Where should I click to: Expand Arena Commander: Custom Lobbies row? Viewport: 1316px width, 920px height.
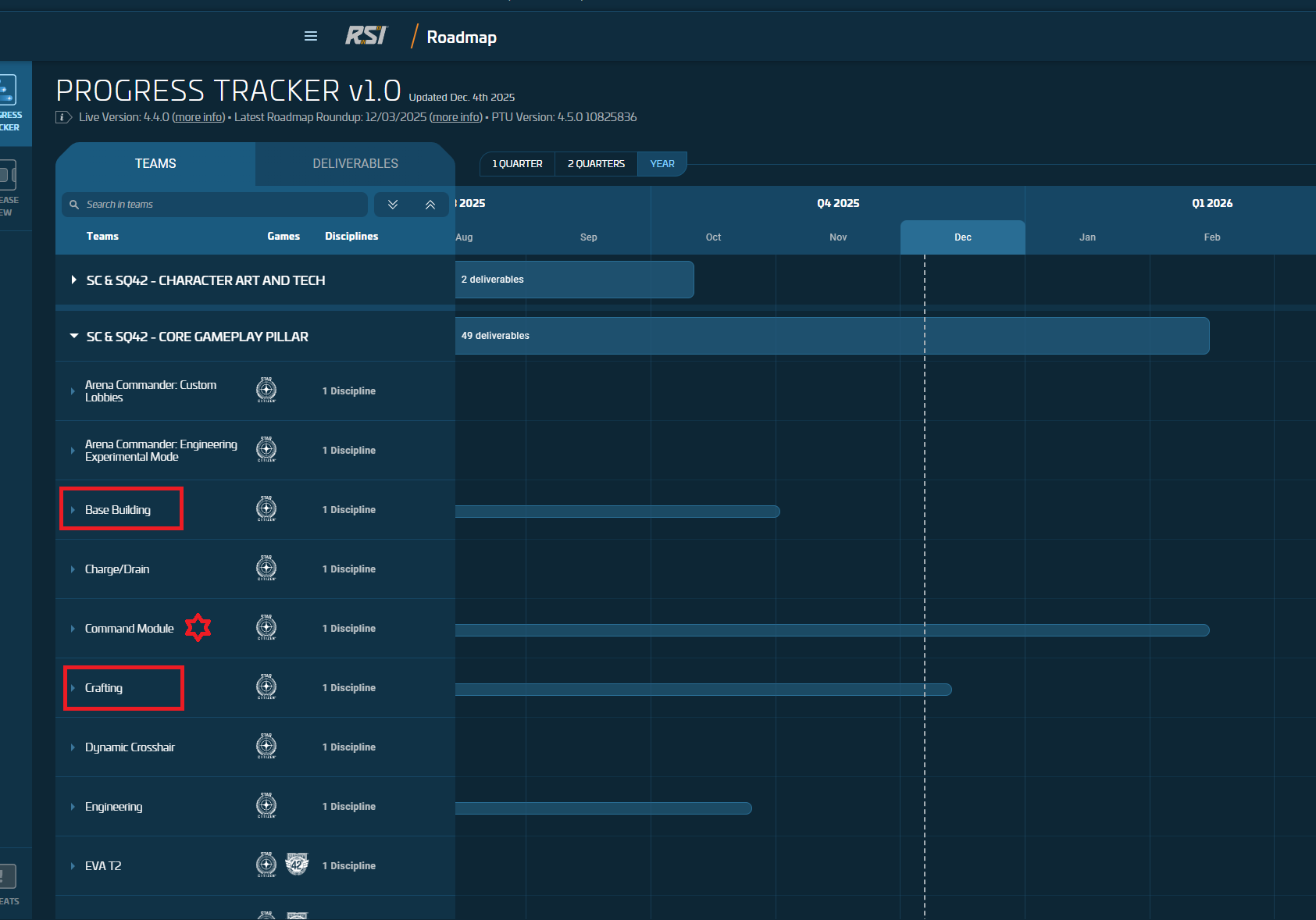[x=73, y=391]
